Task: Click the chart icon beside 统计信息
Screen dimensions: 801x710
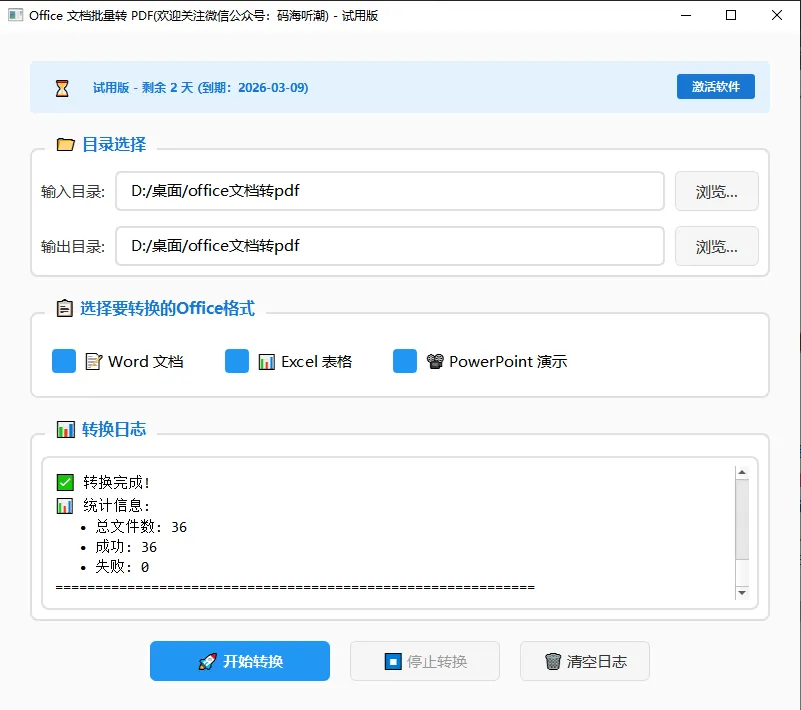Action: (x=65, y=506)
